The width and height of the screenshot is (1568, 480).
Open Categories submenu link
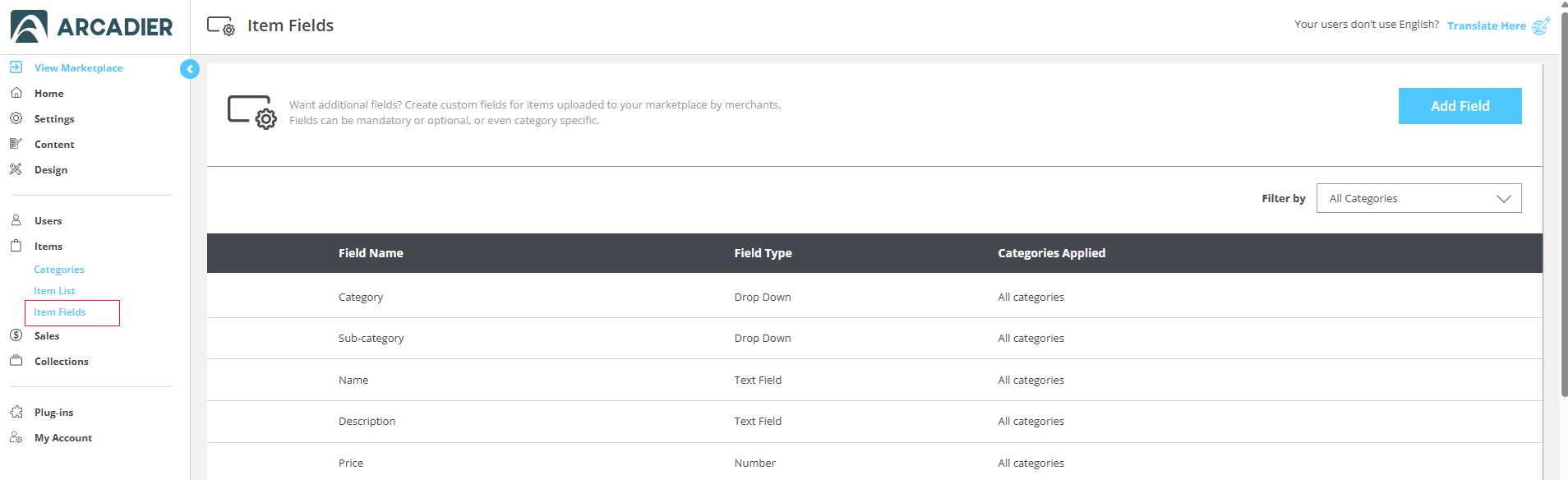point(59,270)
